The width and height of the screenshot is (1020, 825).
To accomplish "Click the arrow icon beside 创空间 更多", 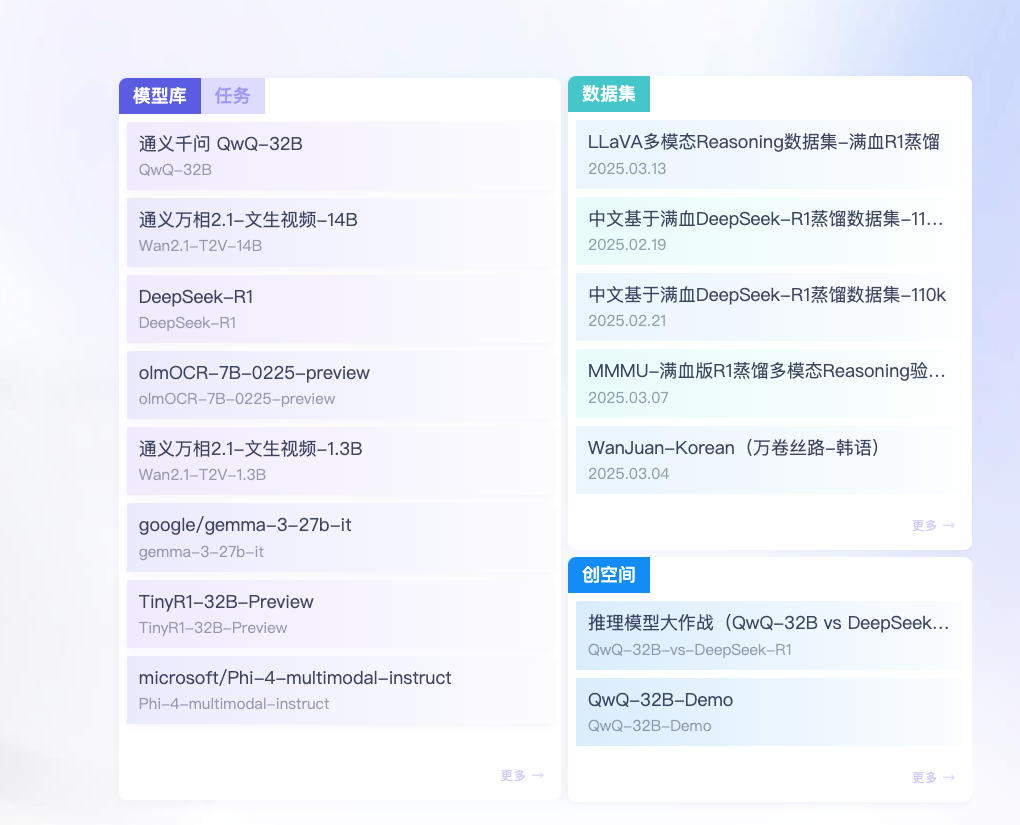I will [948, 776].
